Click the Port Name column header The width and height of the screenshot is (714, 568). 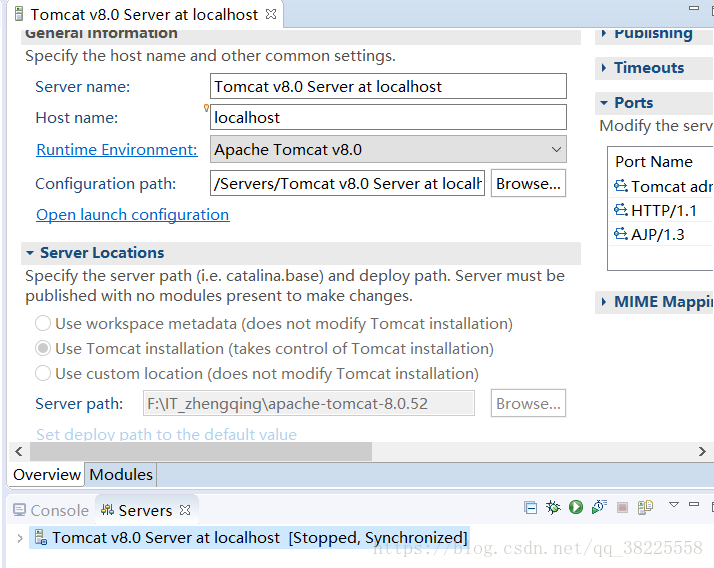[654, 161]
